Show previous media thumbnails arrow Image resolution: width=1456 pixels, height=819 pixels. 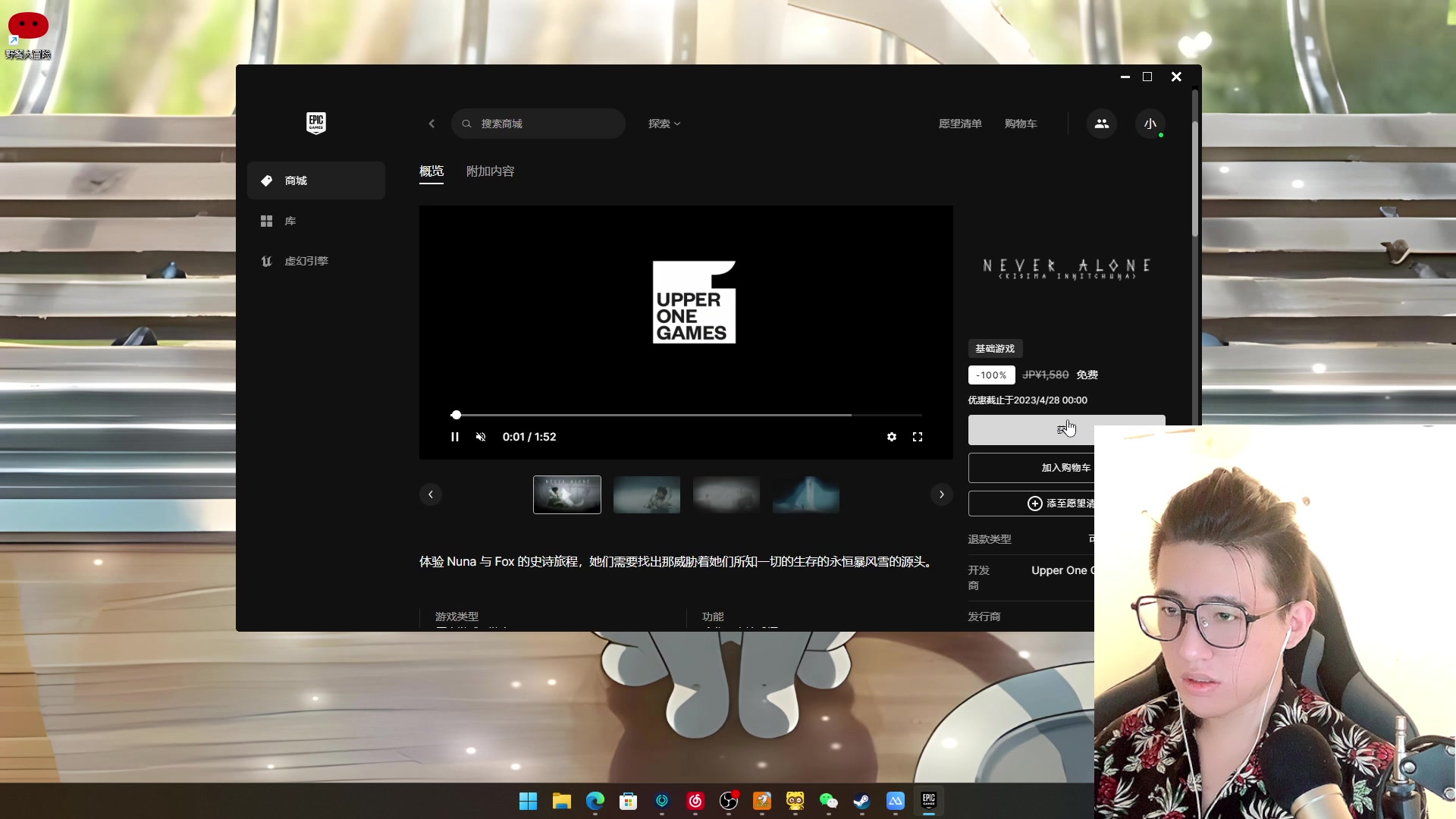coord(431,494)
